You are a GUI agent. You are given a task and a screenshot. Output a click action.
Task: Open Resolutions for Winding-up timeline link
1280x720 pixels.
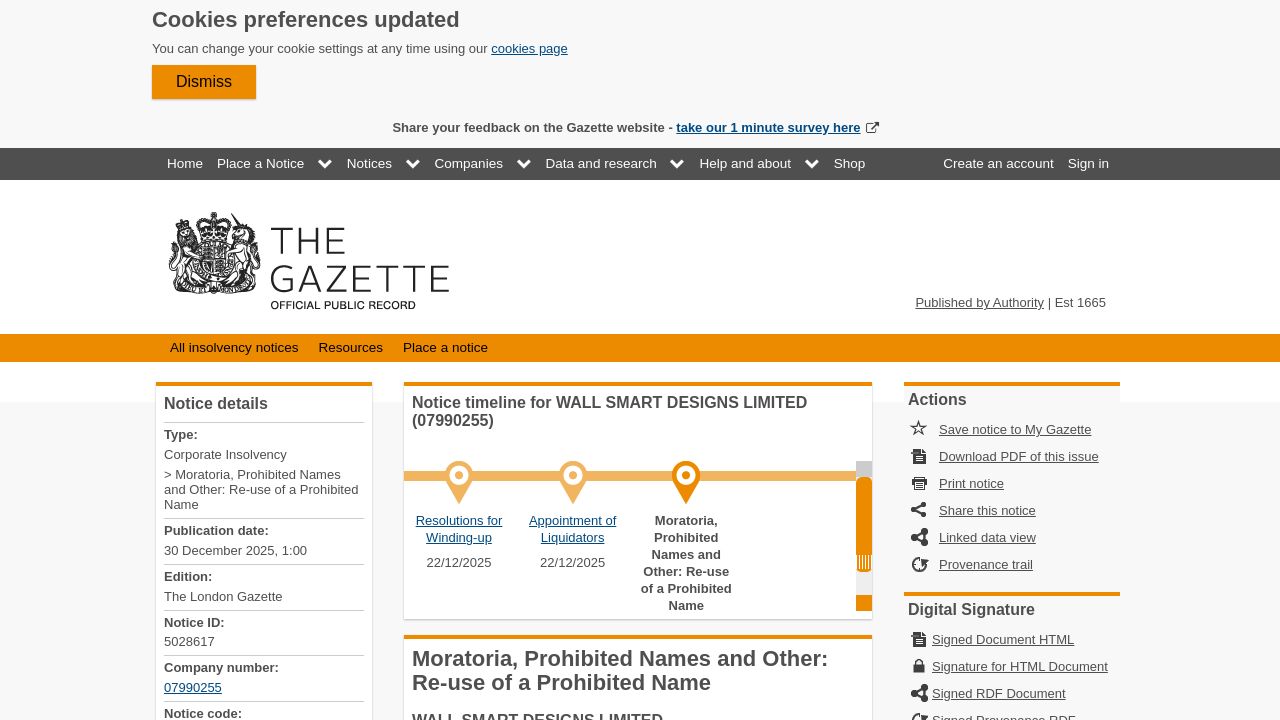click(459, 529)
